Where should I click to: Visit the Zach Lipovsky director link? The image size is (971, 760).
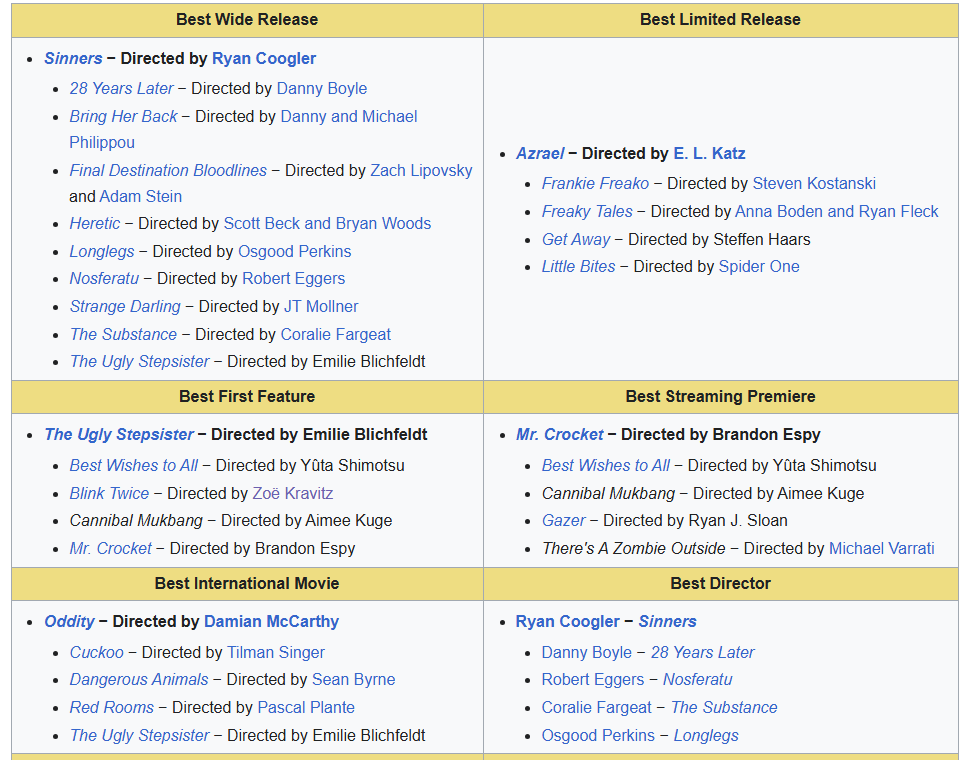click(421, 170)
